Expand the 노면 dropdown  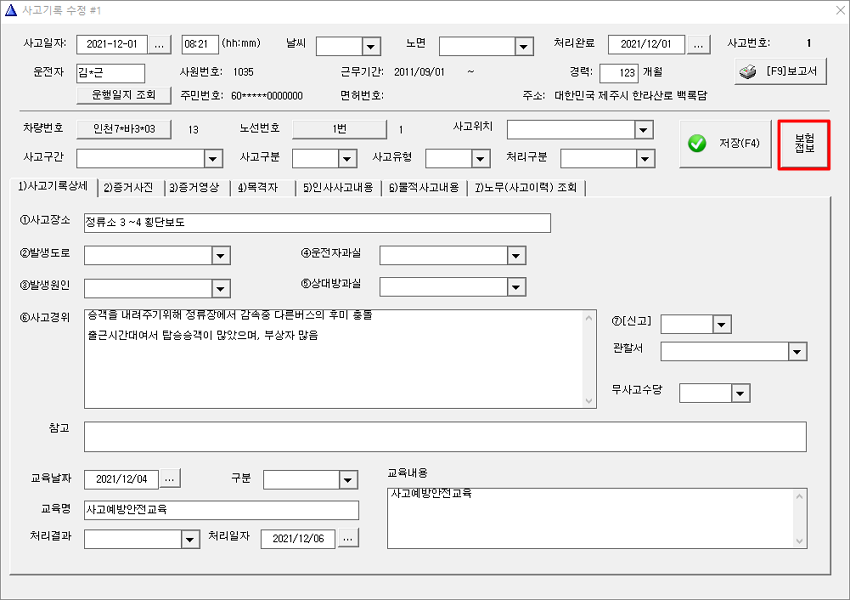click(x=523, y=47)
